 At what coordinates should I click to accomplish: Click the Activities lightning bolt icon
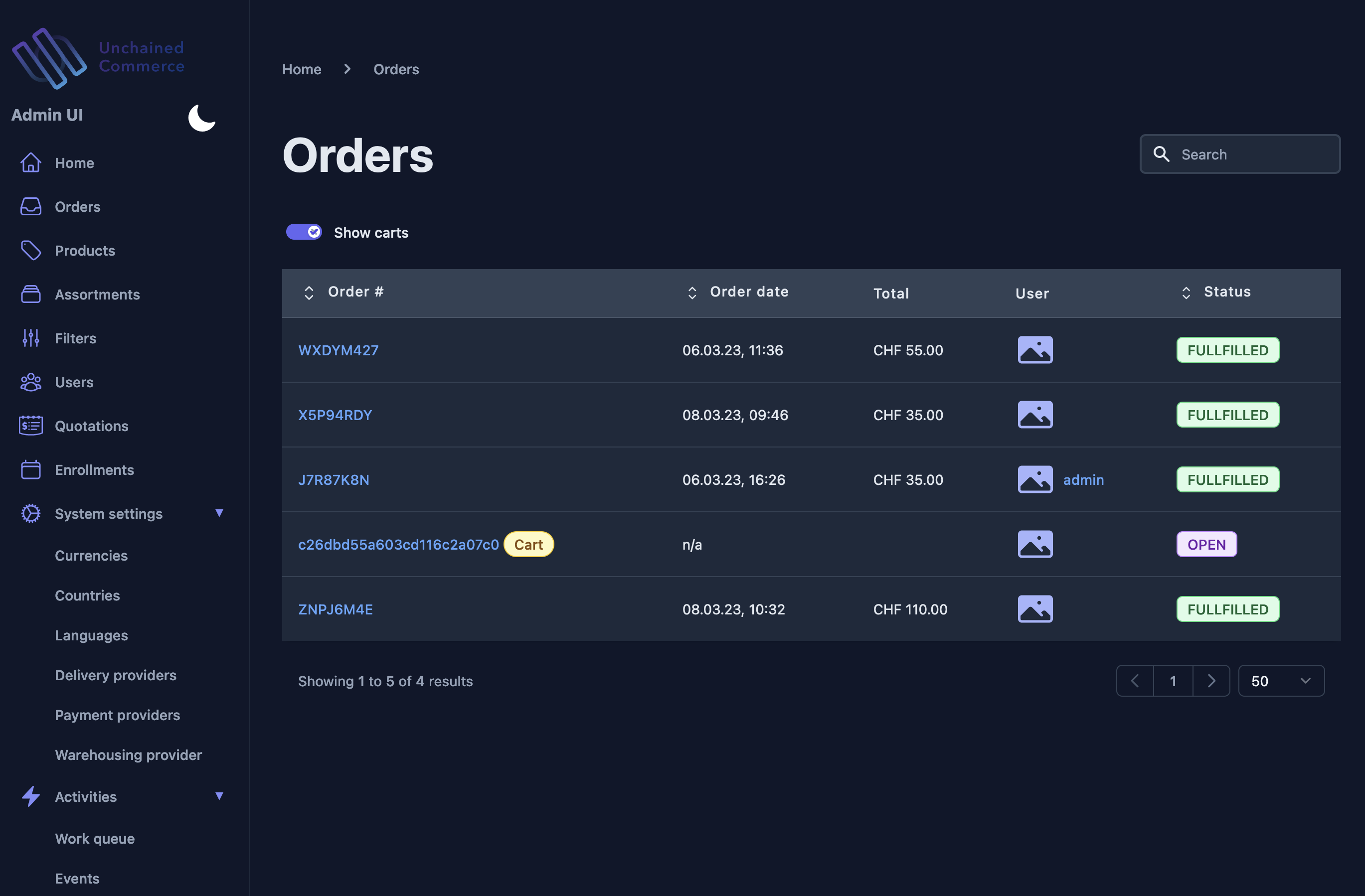coord(31,796)
